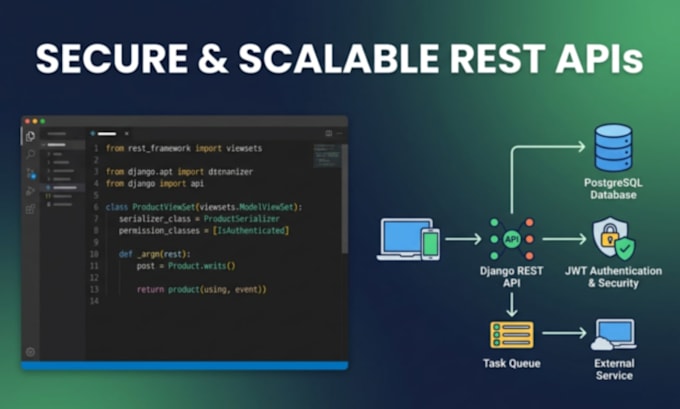Screen dimensions: 680x409
Task: Select the highlighted file in the explorer tree
Action: (63, 188)
